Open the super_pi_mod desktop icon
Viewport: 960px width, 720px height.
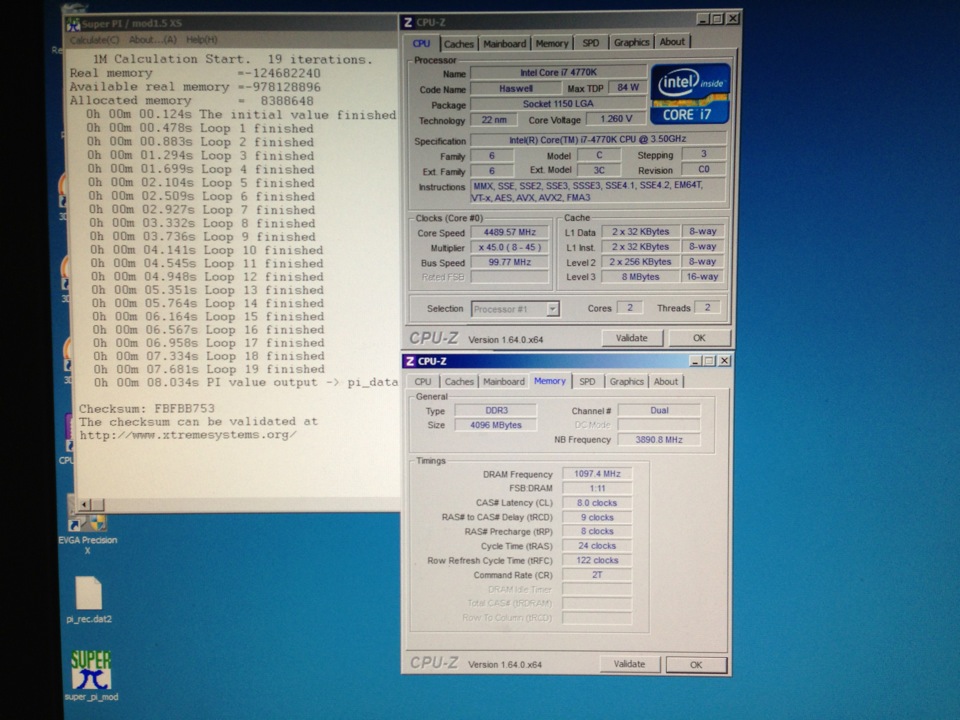coord(90,670)
